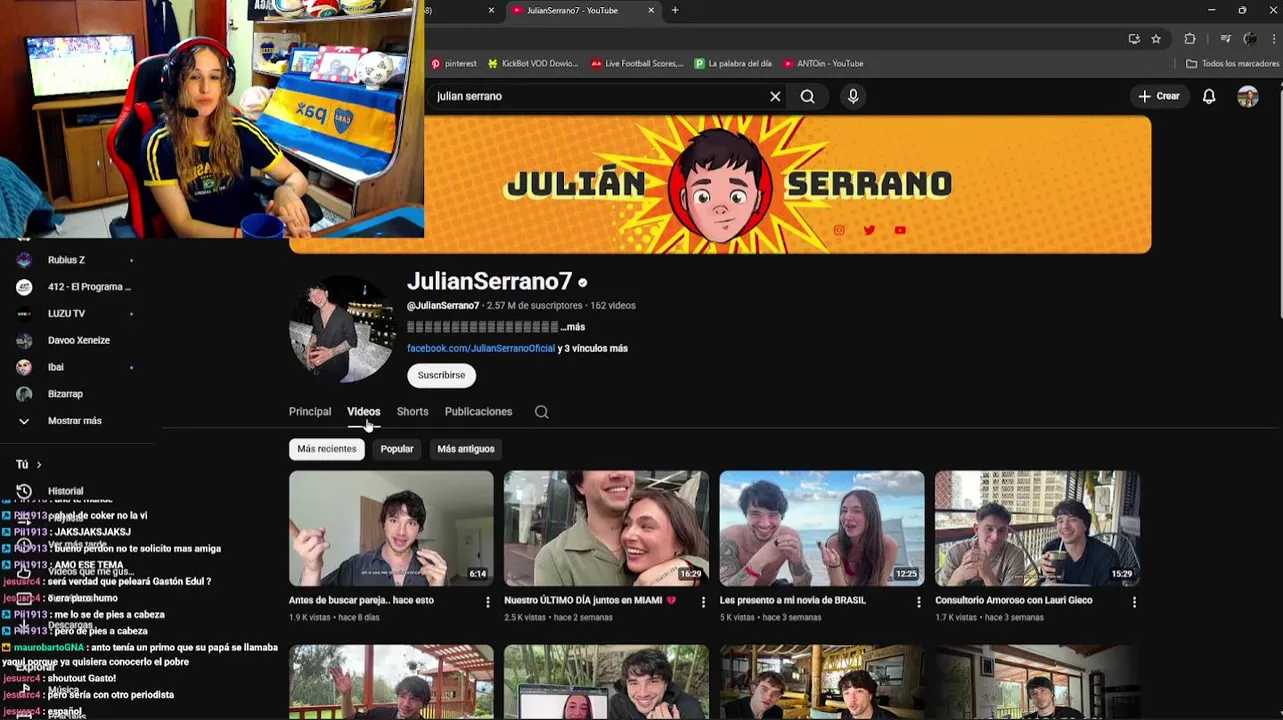Open Chrome media controls icon

point(1225,39)
